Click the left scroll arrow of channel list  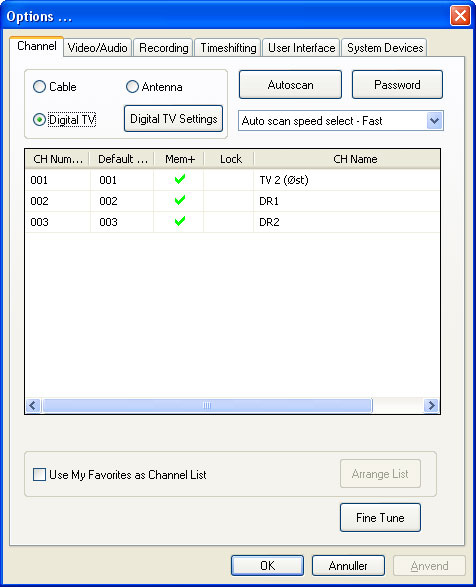[33, 405]
